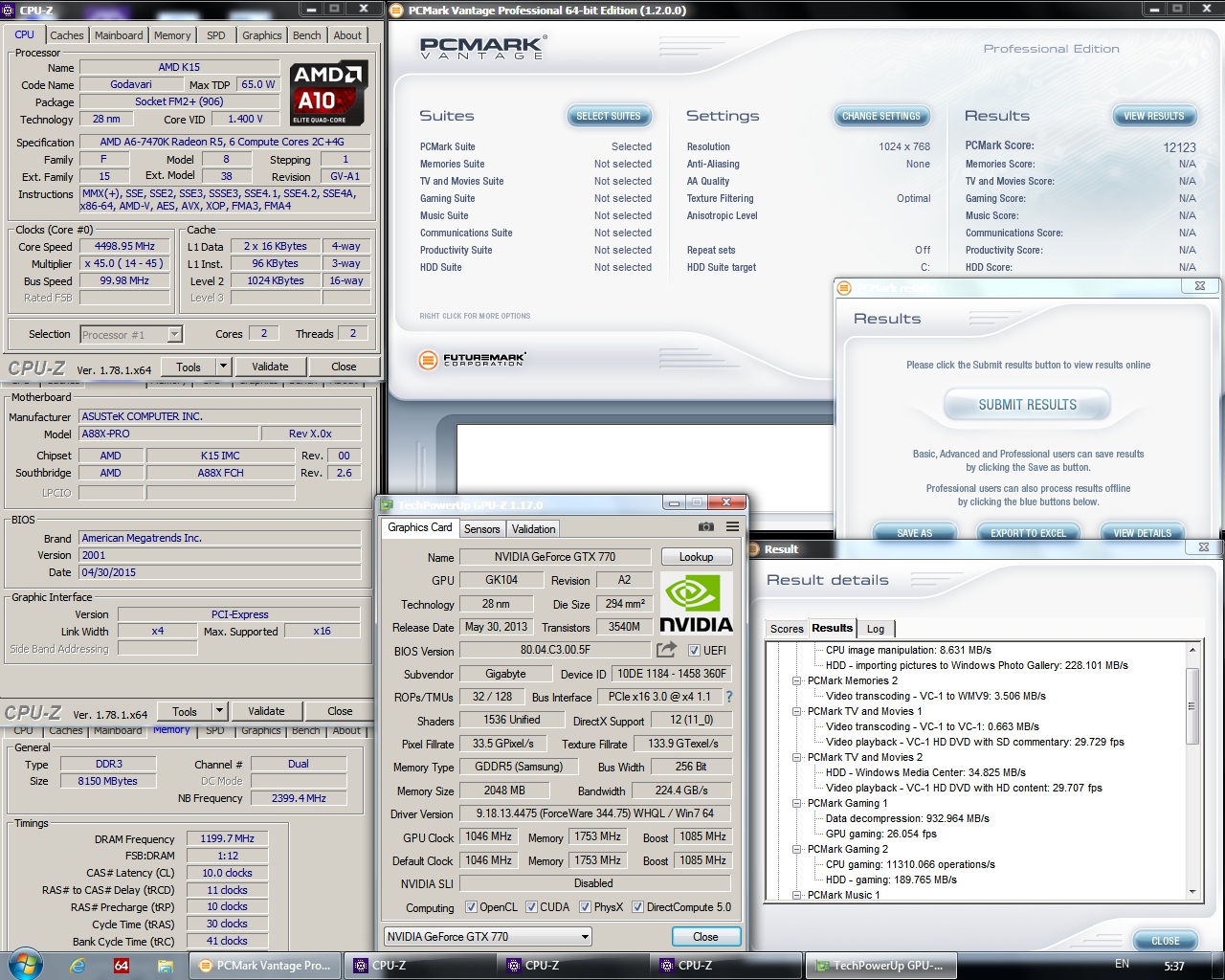
Task: Switch to the first CPU-Z taskbar item
Action: pyautogui.click(x=417, y=966)
